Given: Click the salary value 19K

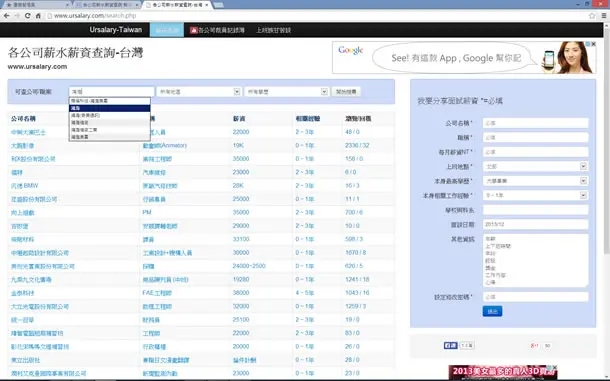Looking at the screenshot, I should [x=238, y=145].
